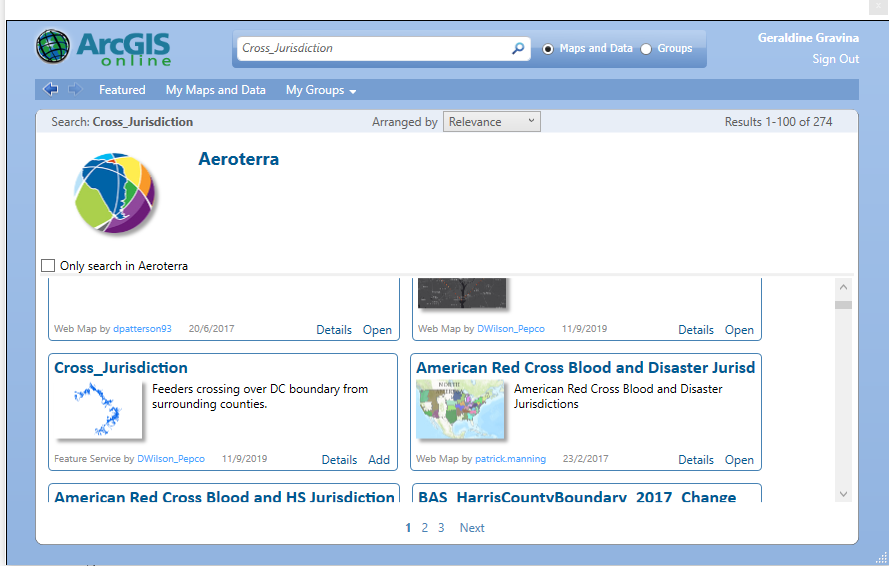
Task: Go to results page 3
Action: click(x=441, y=527)
